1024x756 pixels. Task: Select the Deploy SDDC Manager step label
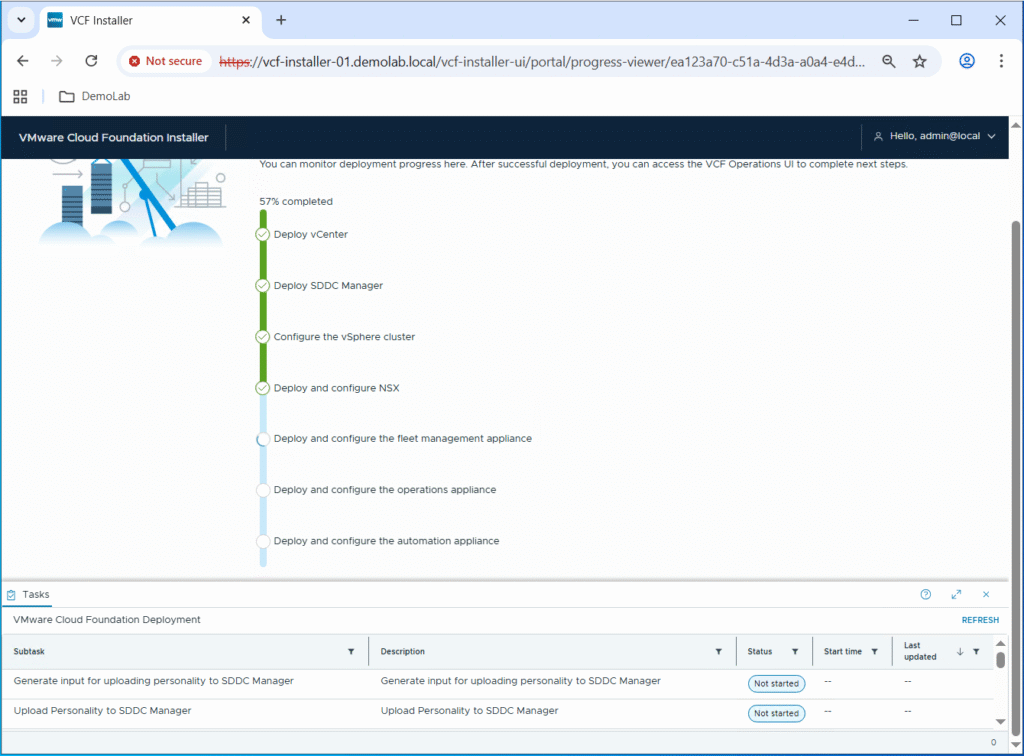328,285
